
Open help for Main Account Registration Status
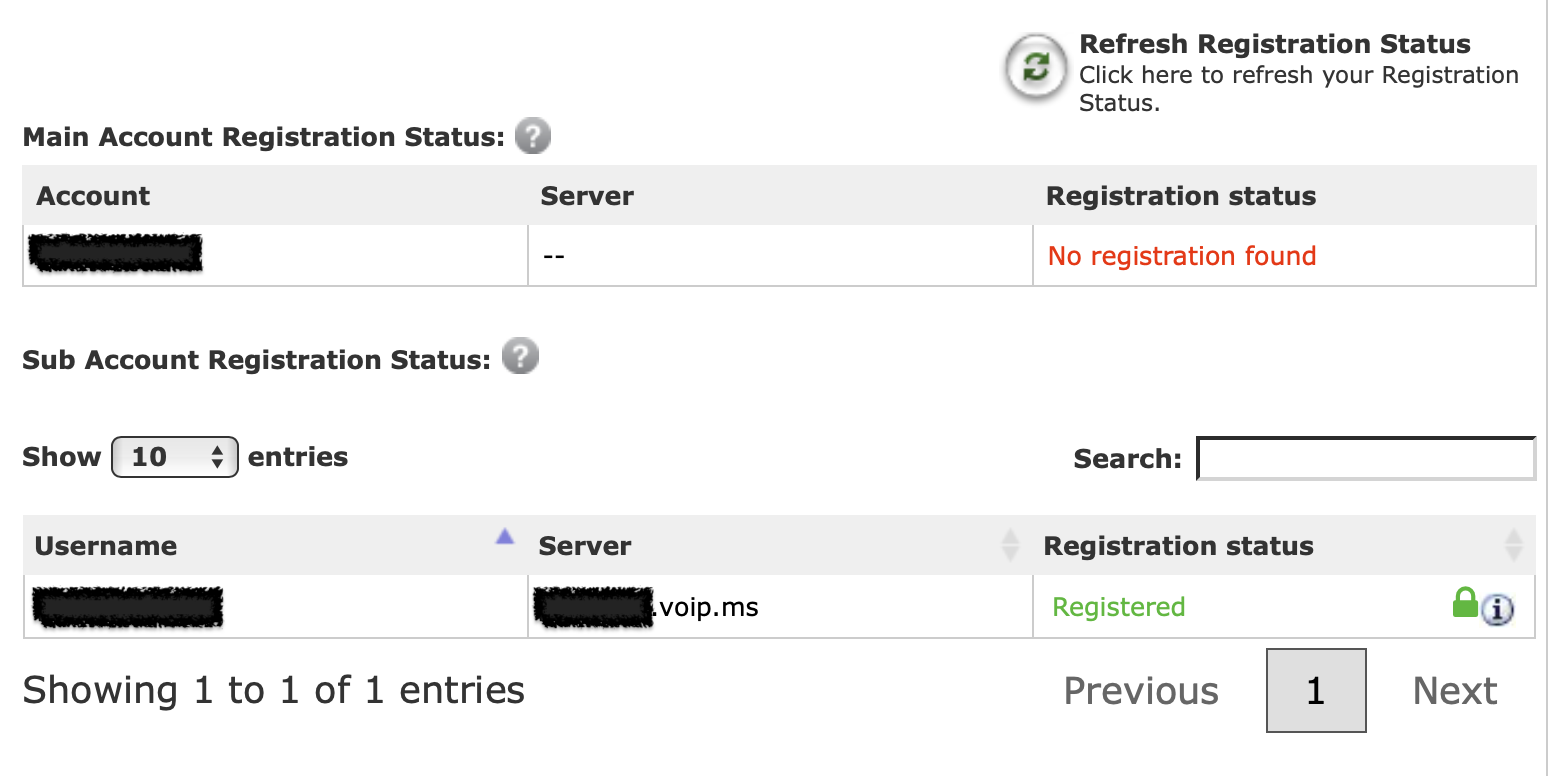(x=533, y=136)
